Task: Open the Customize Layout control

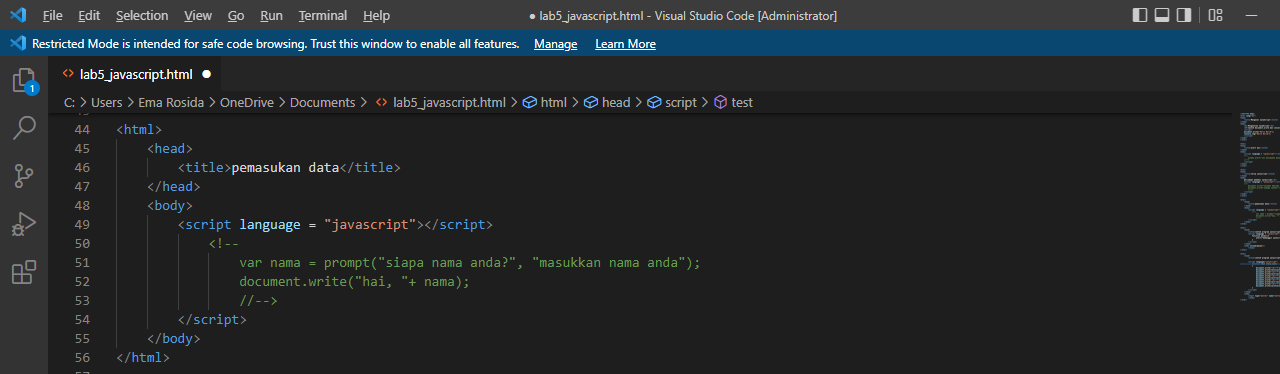Action: tap(1215, 15)
